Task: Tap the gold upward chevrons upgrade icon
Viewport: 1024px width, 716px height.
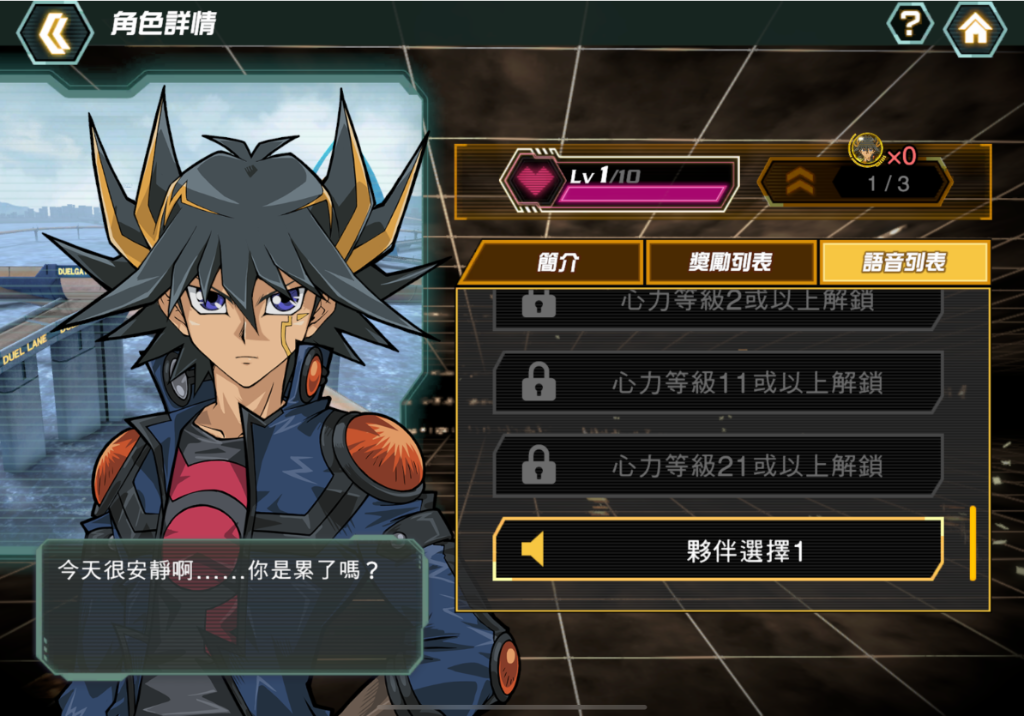Action: 800,182
